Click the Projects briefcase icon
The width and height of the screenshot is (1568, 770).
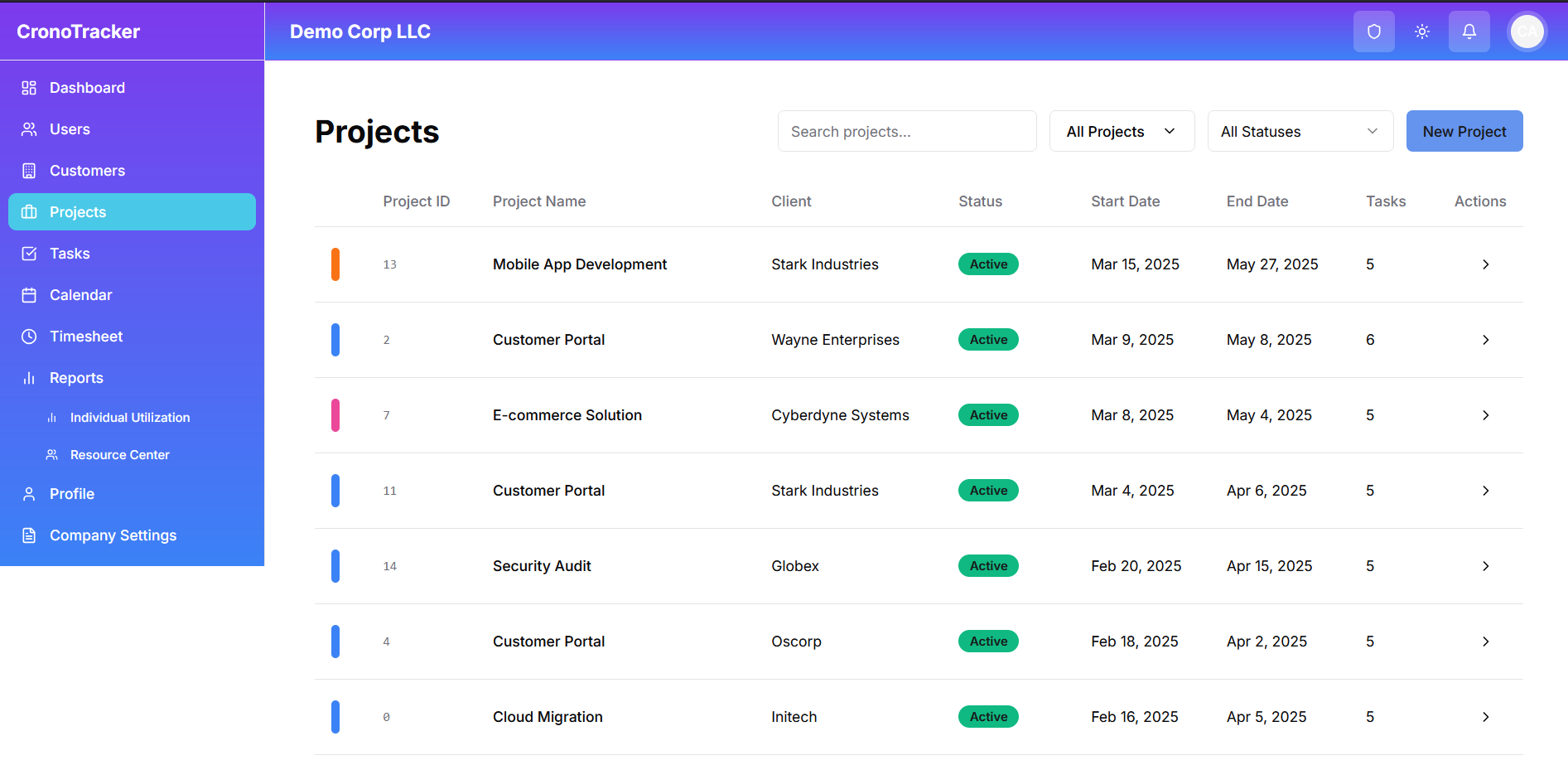29,212
